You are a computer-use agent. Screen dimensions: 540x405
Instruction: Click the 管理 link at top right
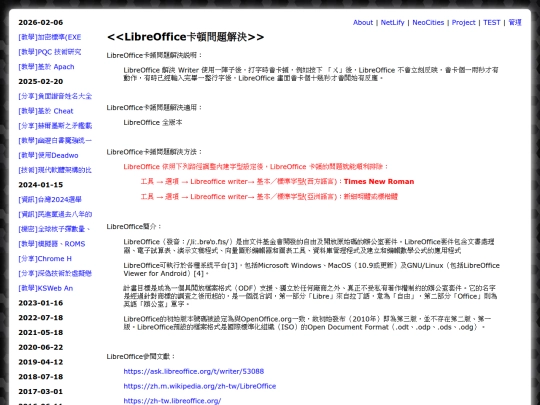pyautogui.click(x=515, y=22)
